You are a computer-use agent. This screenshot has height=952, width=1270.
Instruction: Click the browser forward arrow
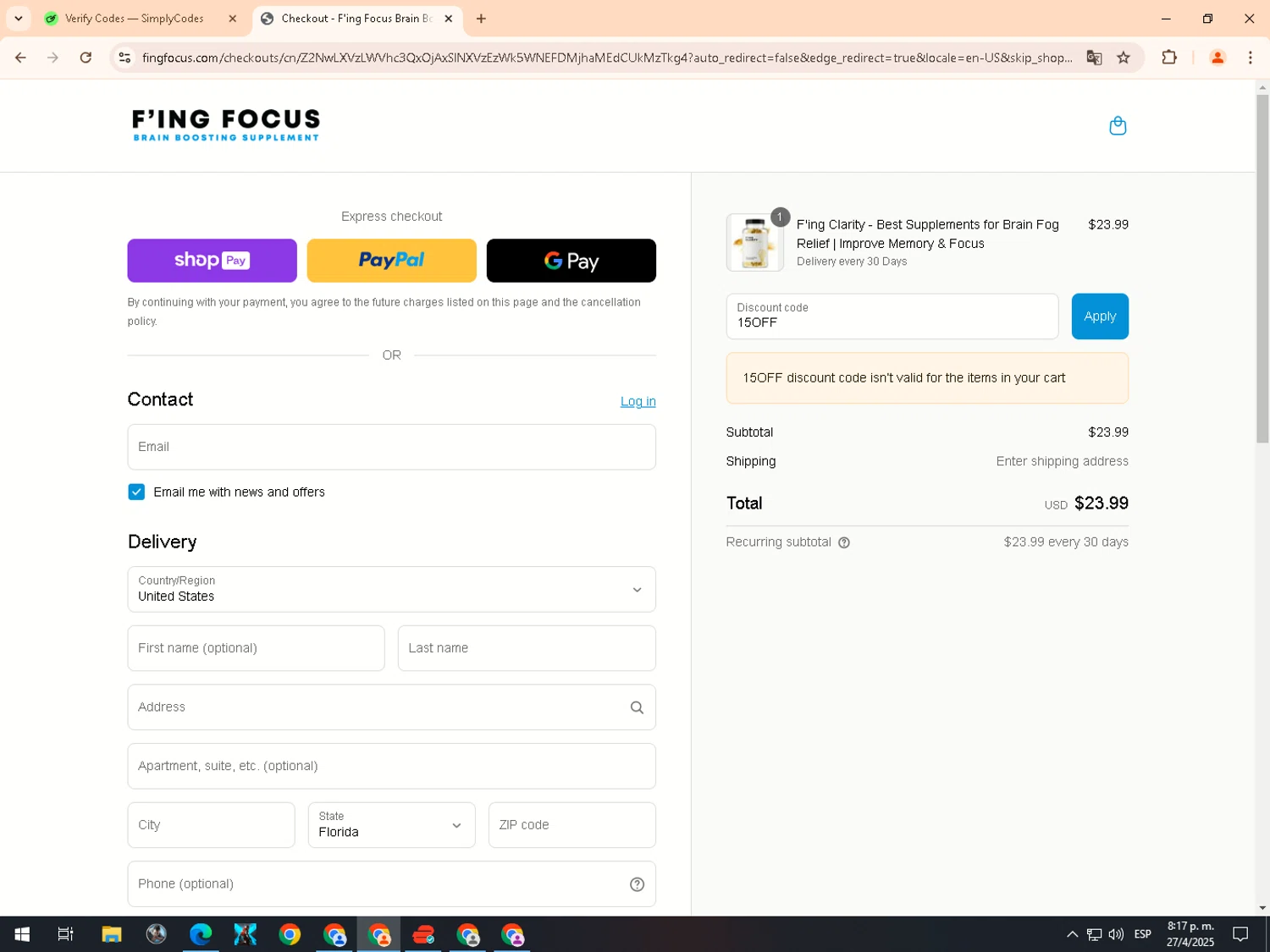coord(52,58)
